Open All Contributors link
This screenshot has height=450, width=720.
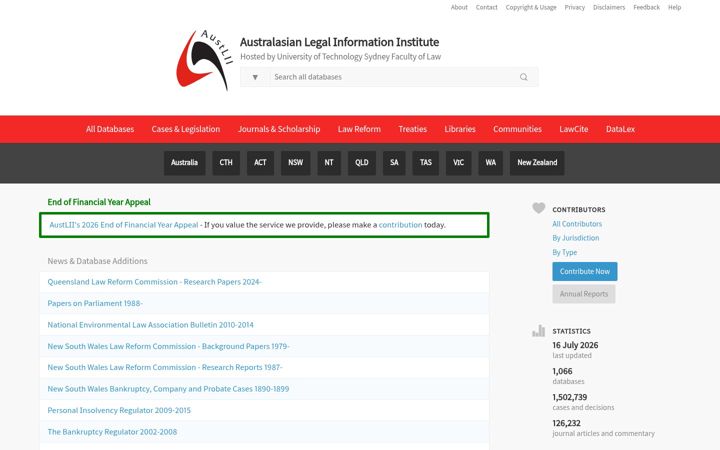pos(577,224)
